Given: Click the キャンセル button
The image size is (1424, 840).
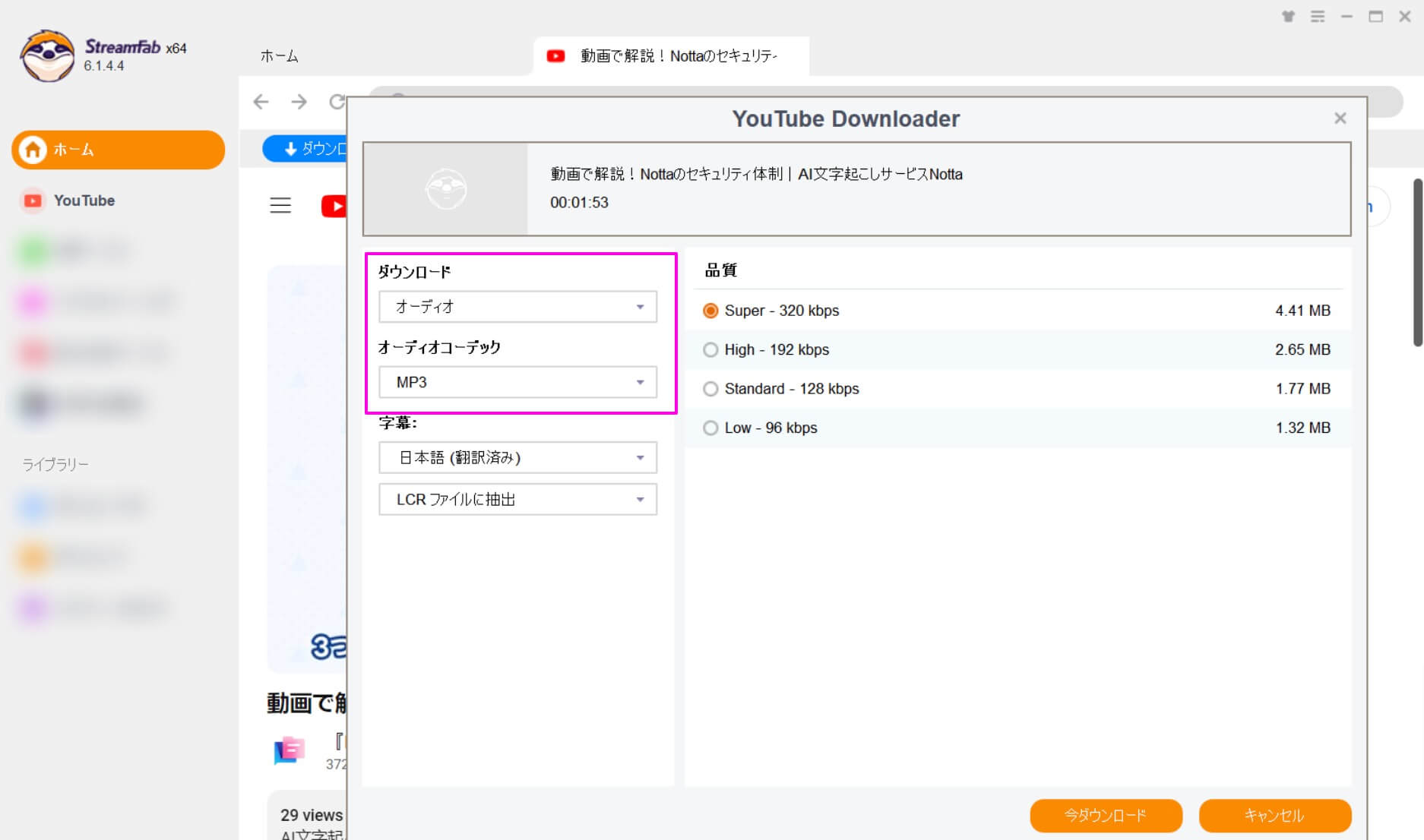Looking at the screenshot, I should pos(1274,816).
